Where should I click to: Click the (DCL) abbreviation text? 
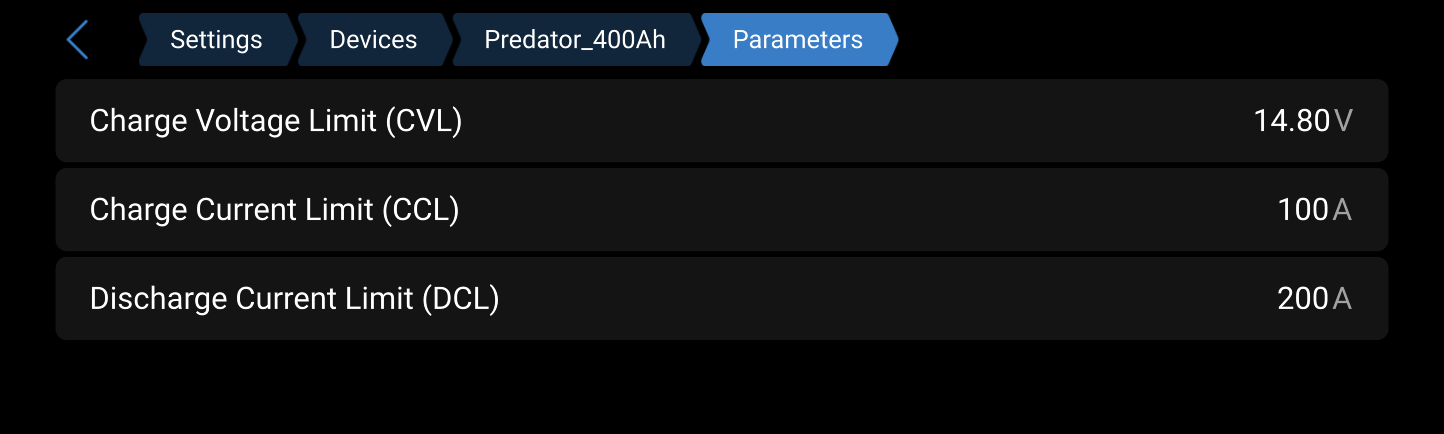[x=460, y=299]
